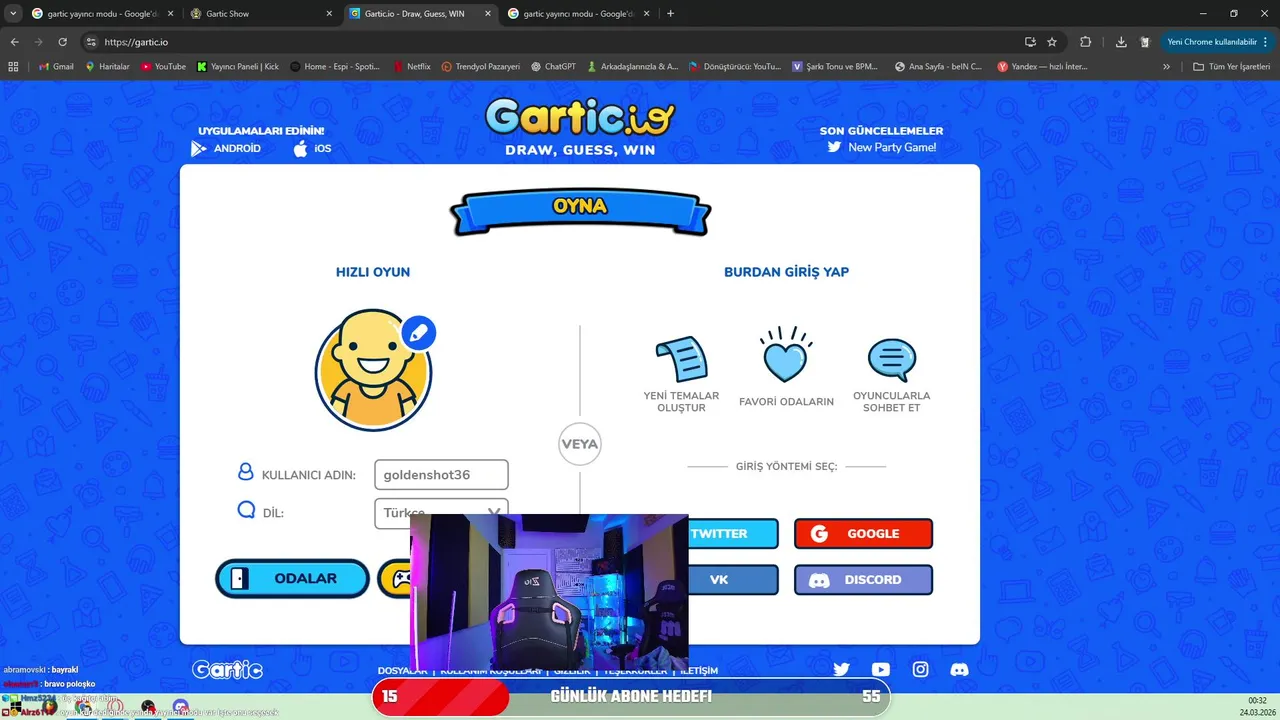Open the tab search dropdown arrow
The width and height of the screenshot is (1280, 720).
tap(13, 14)
